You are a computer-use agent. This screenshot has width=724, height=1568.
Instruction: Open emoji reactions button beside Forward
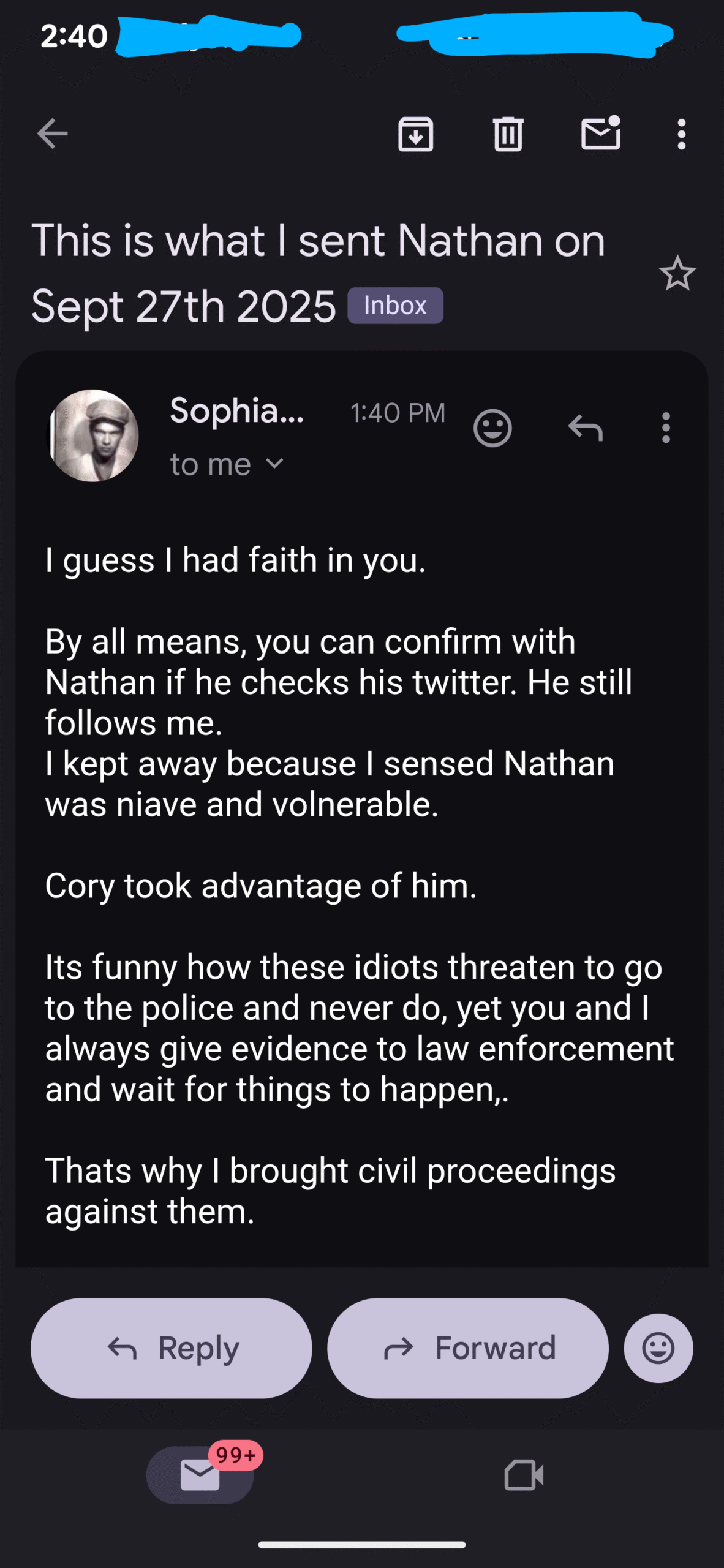658,1347
